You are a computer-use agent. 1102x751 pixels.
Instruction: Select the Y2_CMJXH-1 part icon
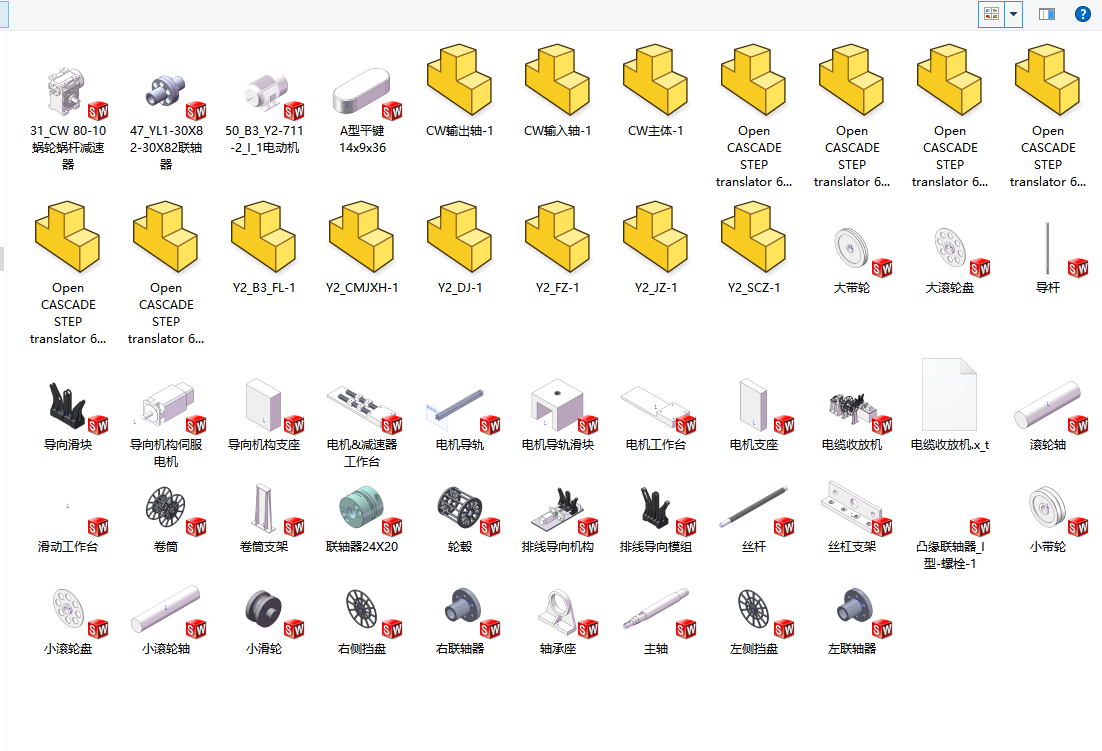(x=362, y=237)
